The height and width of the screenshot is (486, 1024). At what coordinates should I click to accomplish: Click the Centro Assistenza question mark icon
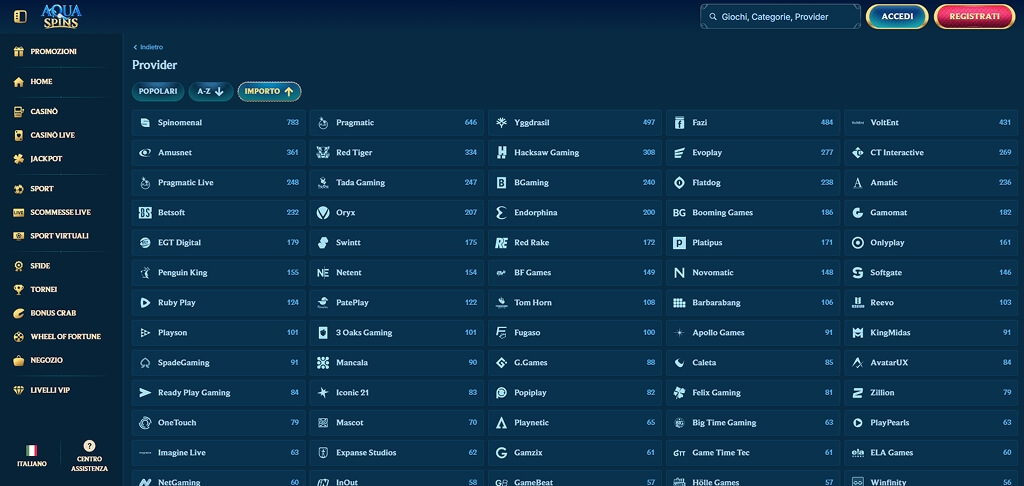point(89,446)
